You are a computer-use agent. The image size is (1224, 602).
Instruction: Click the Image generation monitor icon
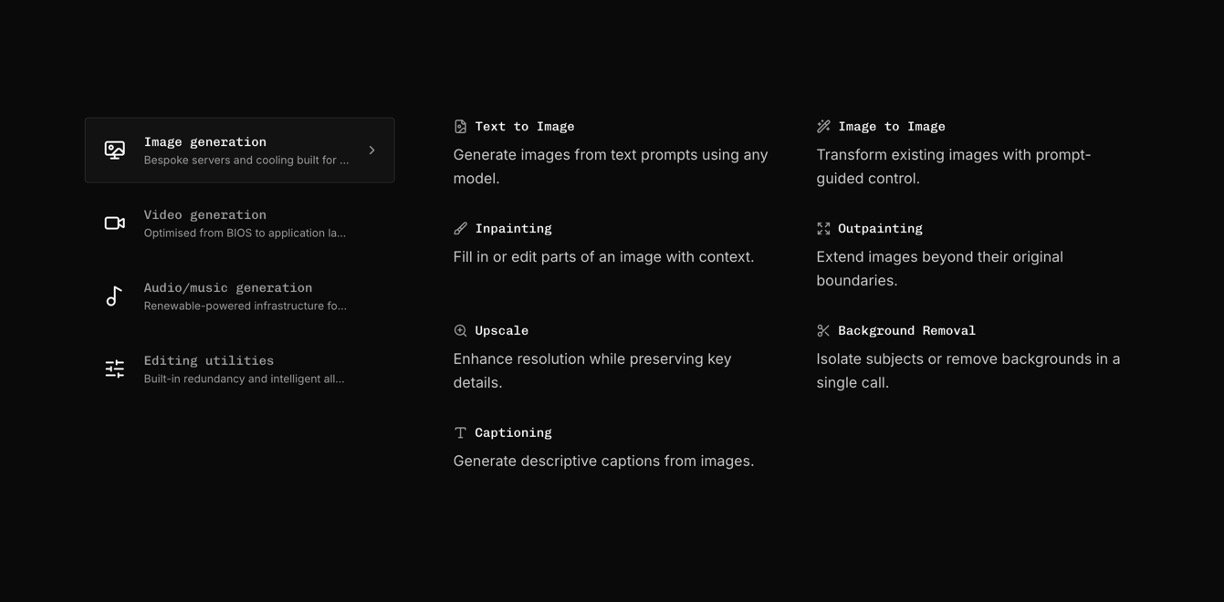tap(115, 150)
